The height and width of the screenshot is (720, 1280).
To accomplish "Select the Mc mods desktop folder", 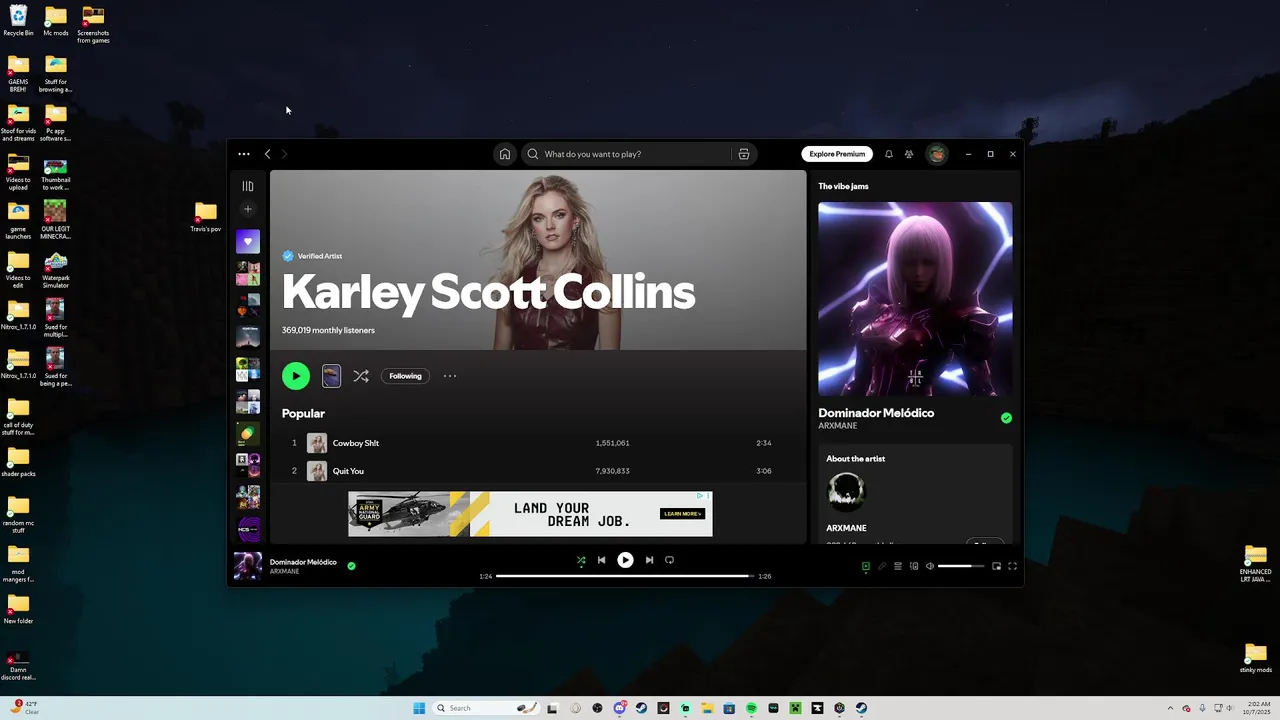I will click(56, 21).
